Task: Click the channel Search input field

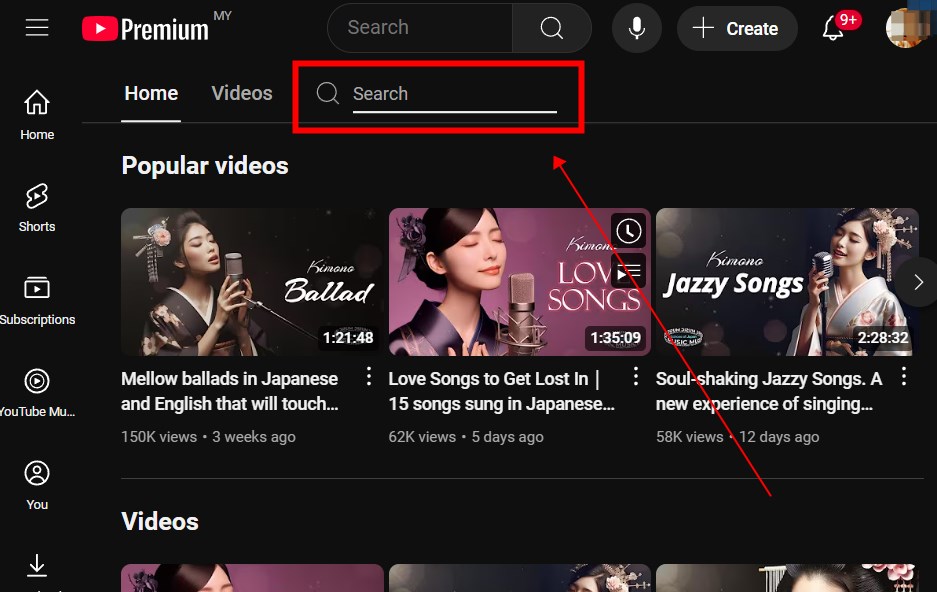Action: tap(454, 94)
